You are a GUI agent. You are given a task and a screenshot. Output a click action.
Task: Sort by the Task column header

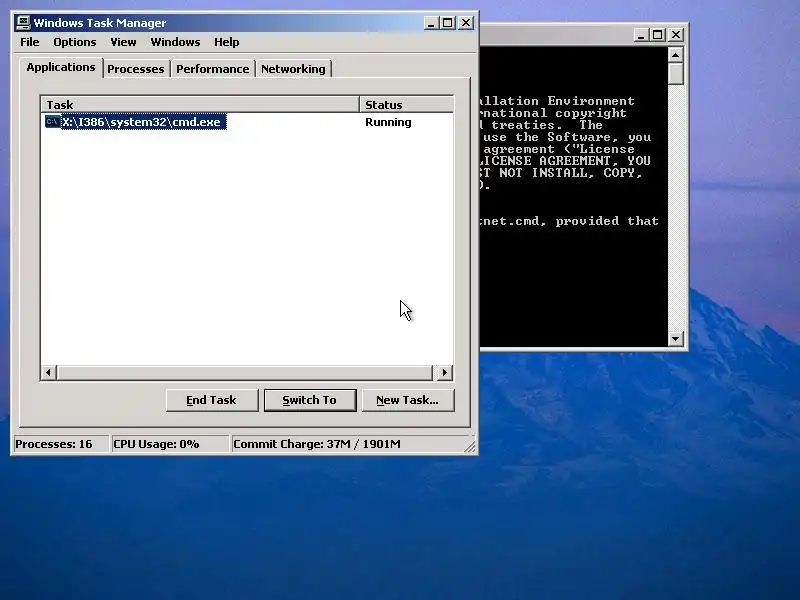pos(200,105)
